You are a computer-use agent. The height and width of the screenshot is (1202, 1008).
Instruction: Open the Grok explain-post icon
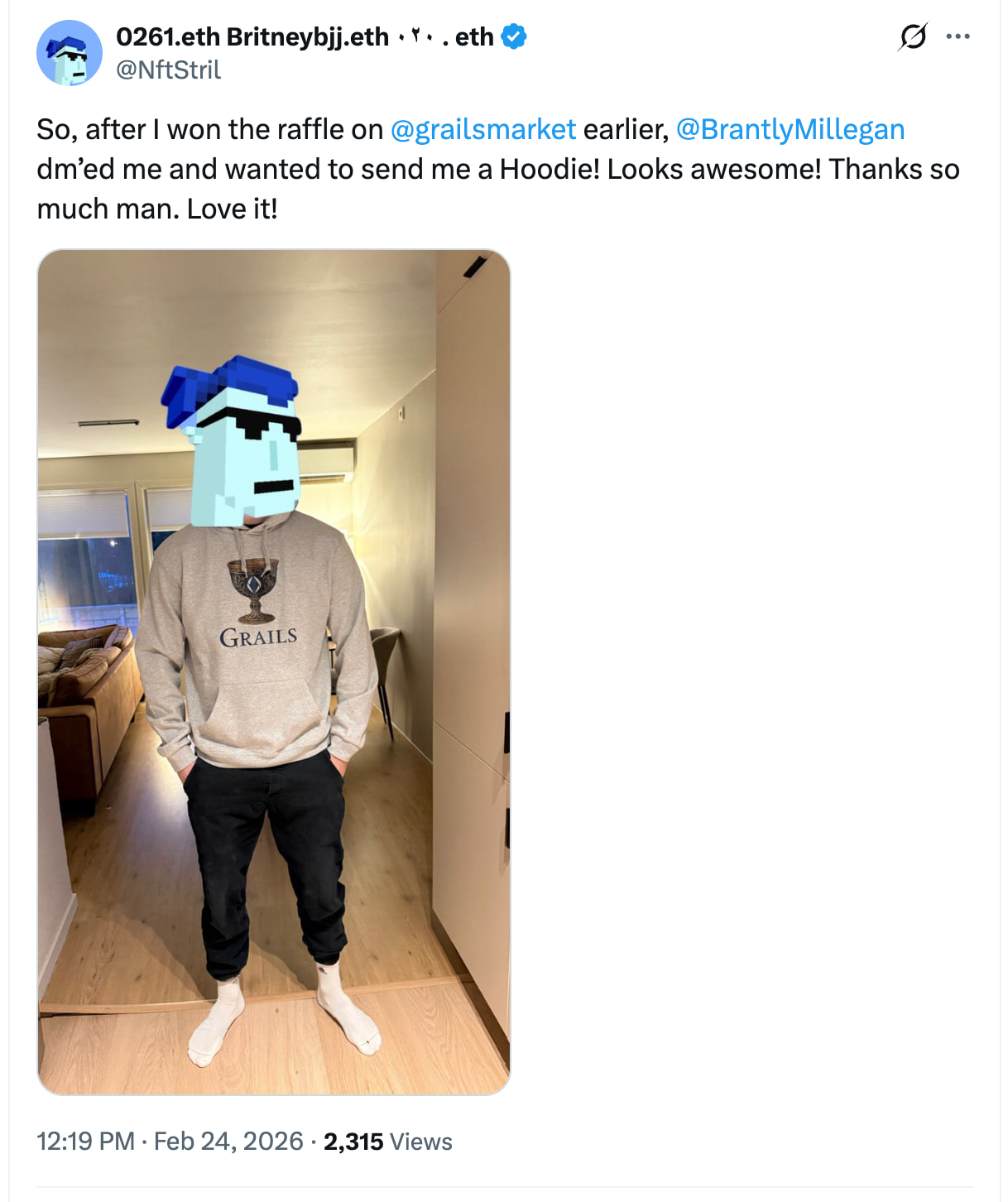click(x=913, y=36)
